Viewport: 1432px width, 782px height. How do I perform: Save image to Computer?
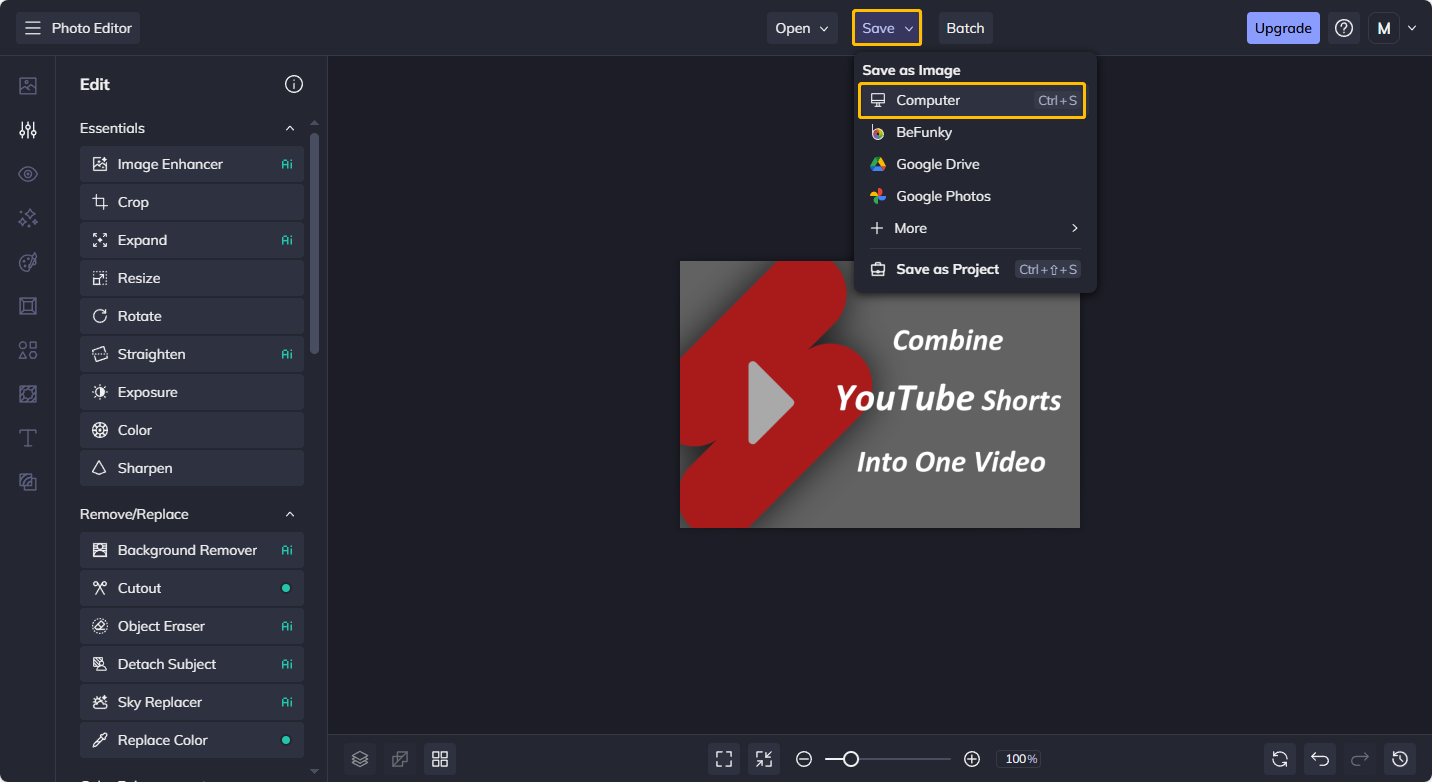972,100
